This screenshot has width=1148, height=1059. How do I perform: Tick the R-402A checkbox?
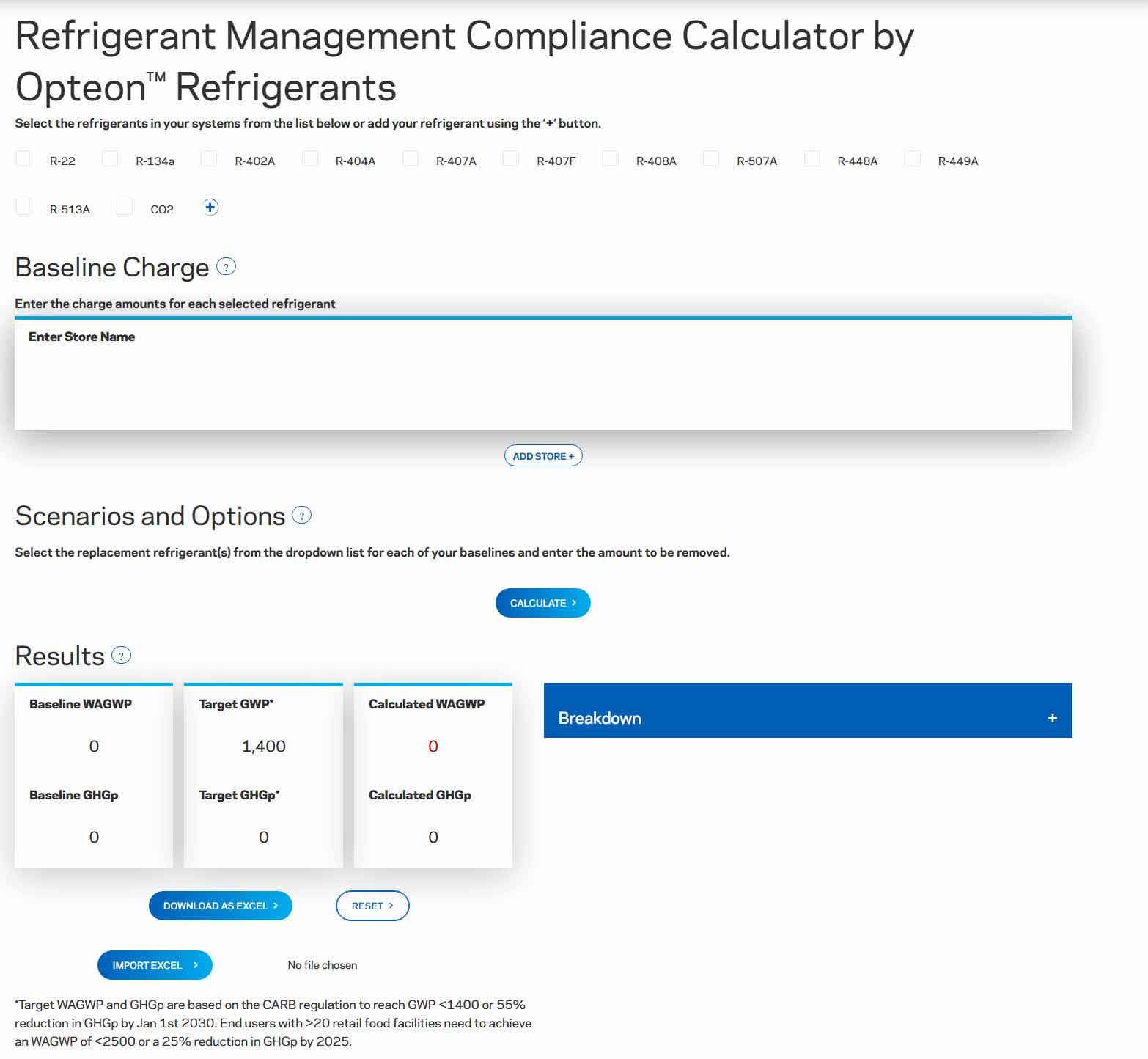click(209, 158)
